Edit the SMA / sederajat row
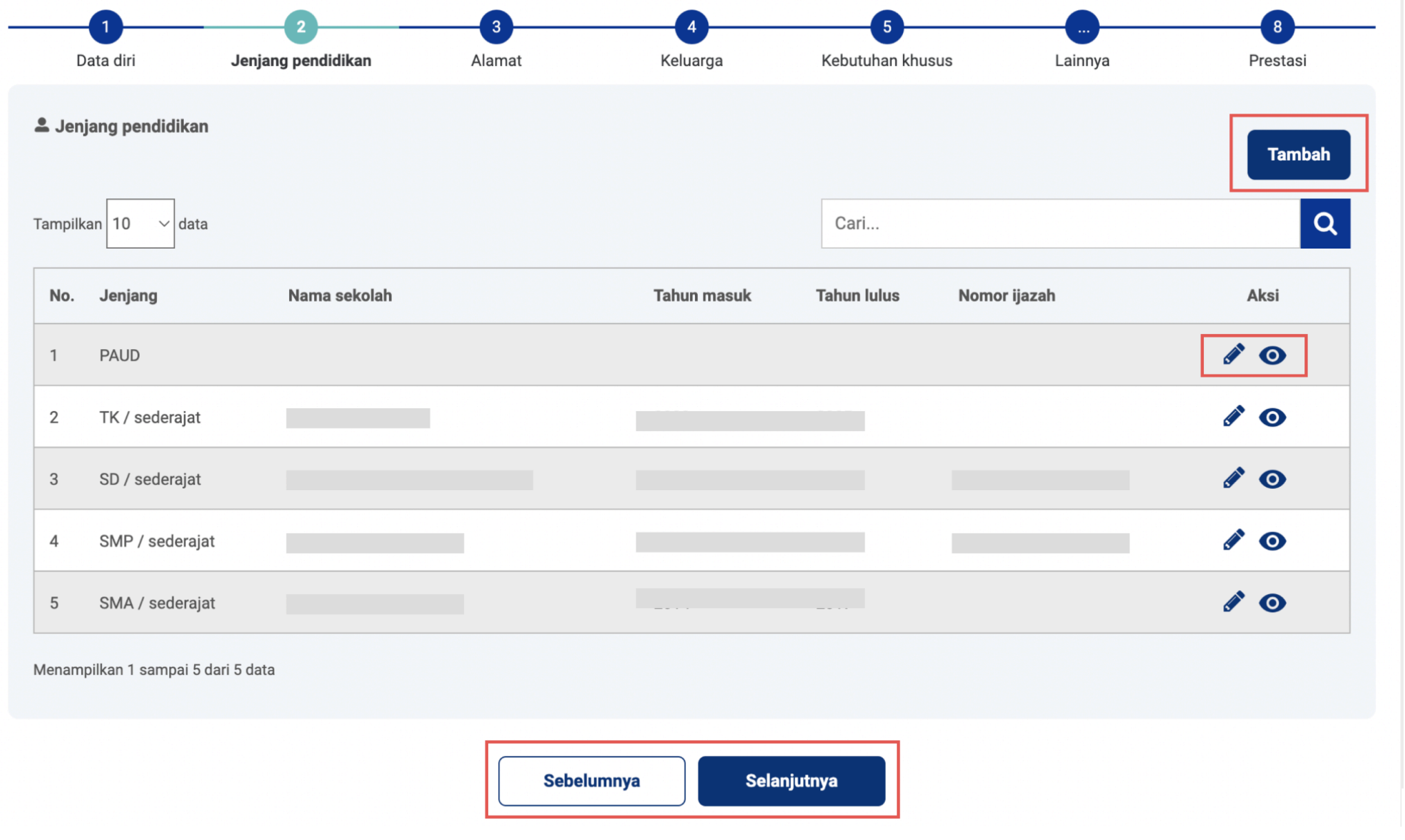 (x=1234, y=602)
